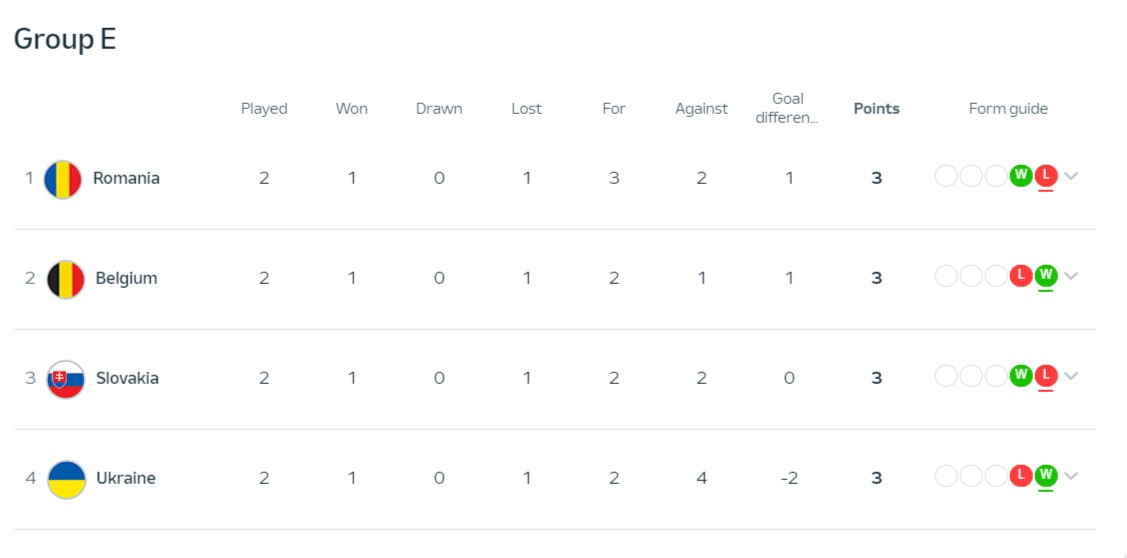Click the Romania flag icon
The width and height of the screenshot is (1127, 558).
click(63, 179)
